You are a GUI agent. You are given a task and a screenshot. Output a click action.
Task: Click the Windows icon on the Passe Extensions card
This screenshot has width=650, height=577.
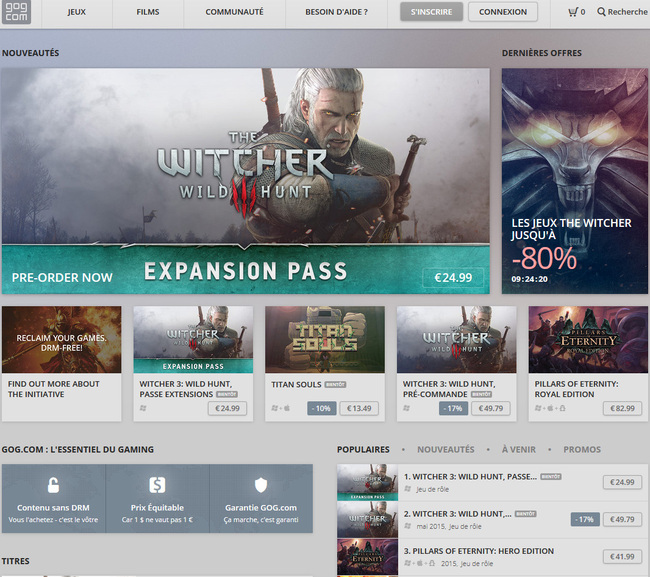coord(143,408)
